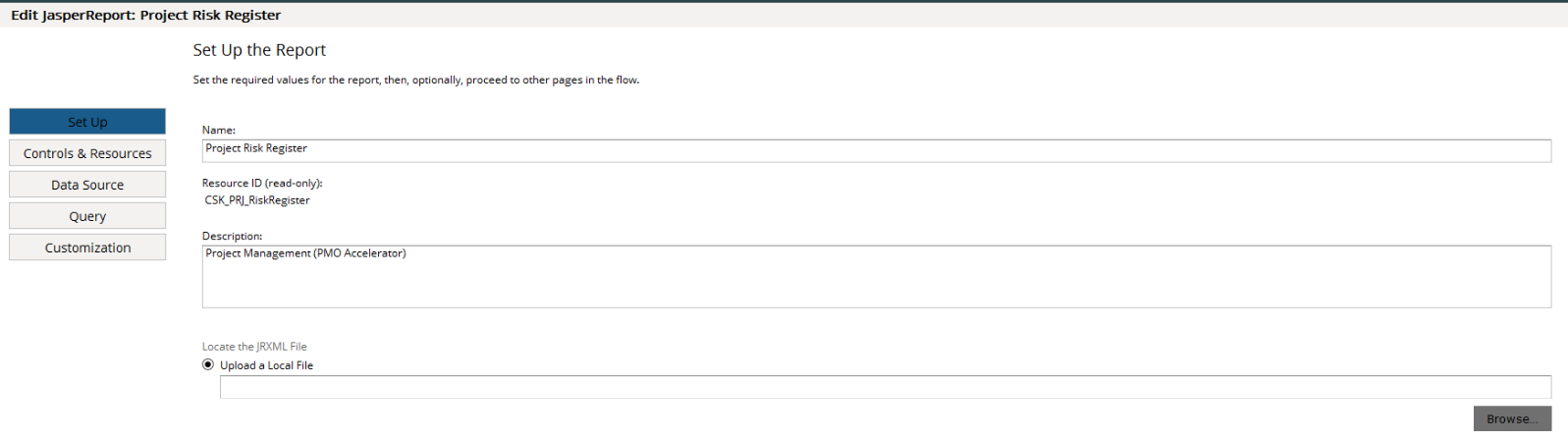Click the Browse... button

click(x=1512, y=418)
